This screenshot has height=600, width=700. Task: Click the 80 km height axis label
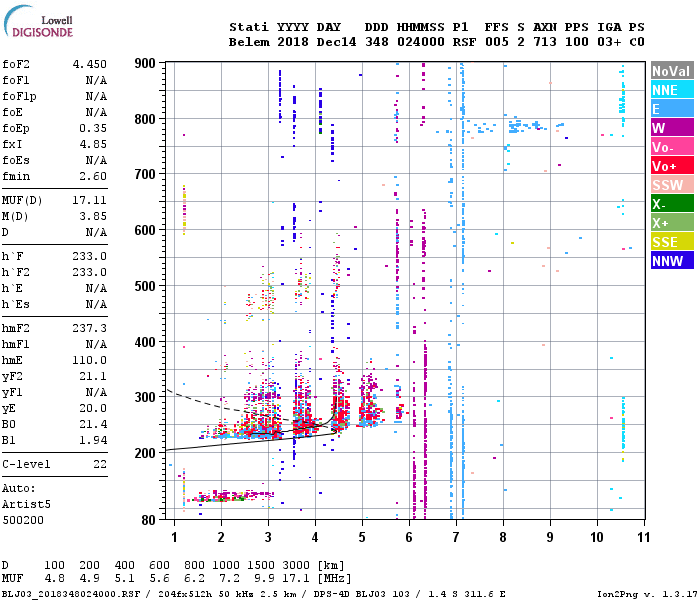pos(148,520)
